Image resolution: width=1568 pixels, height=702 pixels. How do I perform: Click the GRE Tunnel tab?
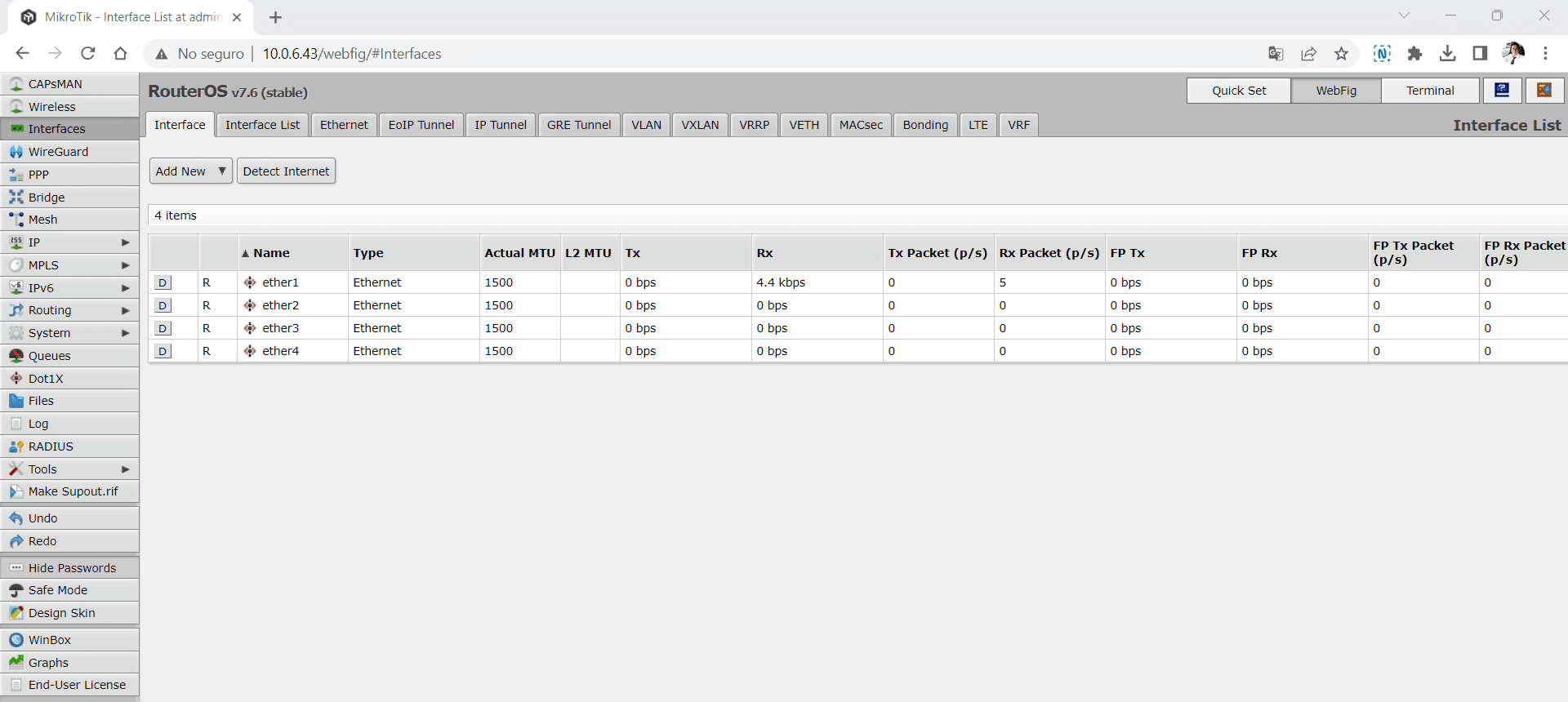click(579, 125)
